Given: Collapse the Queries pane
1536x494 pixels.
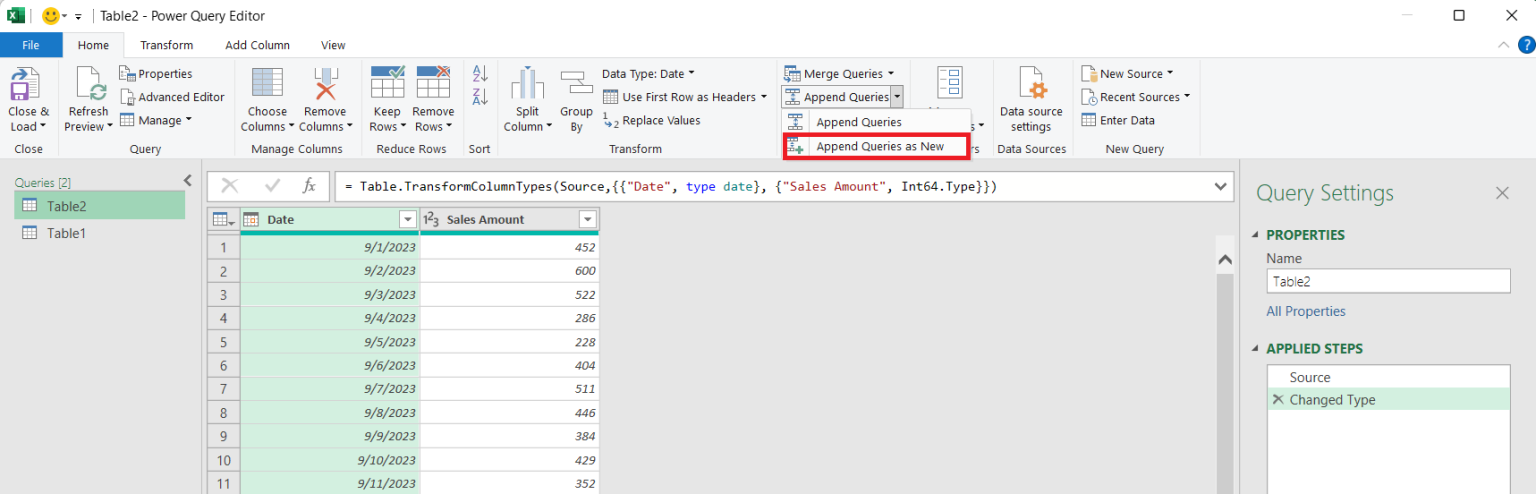Looking at the screenshot, I should (x=187, y=180).
